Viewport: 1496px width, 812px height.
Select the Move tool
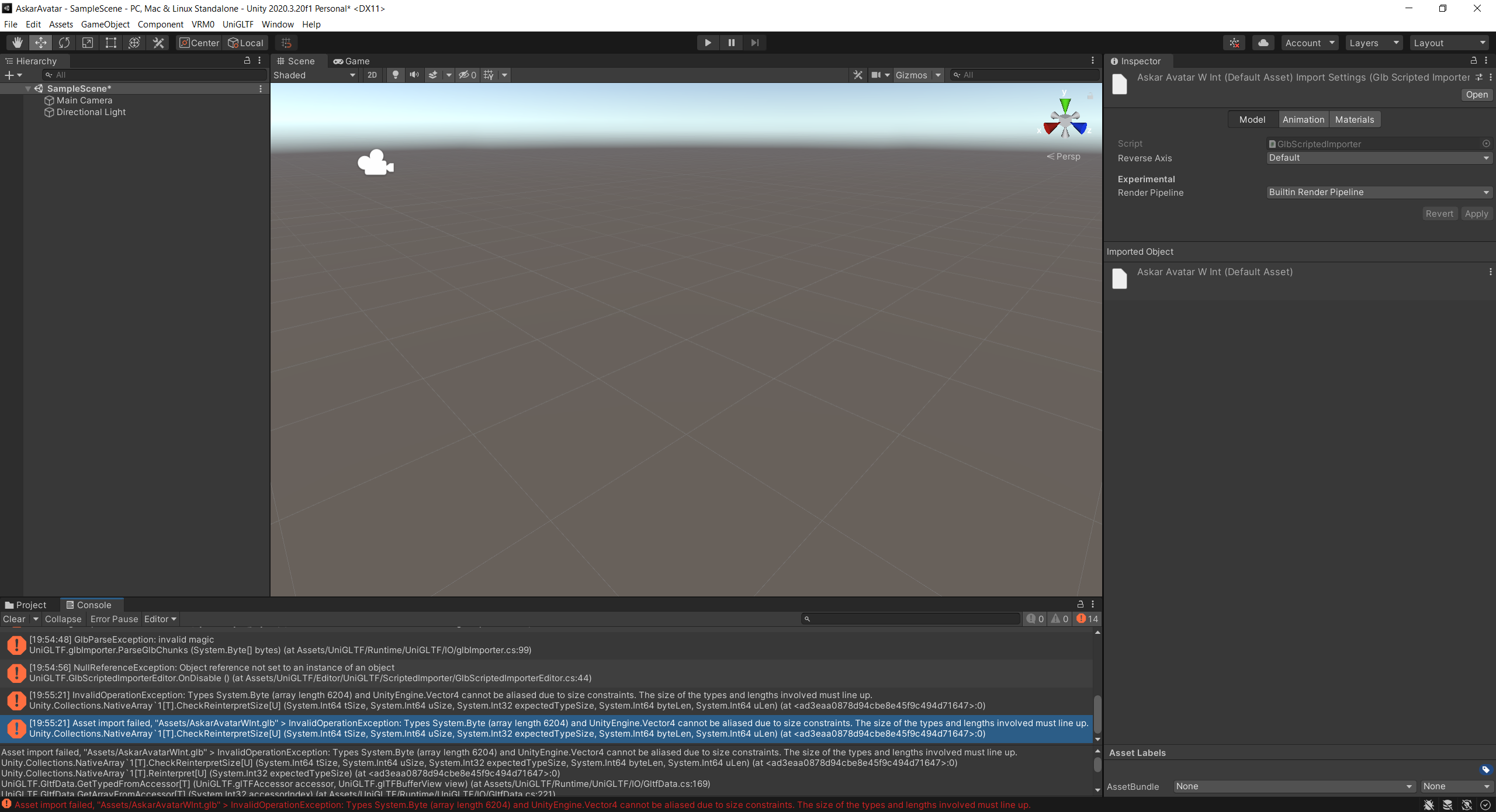click(40, 42)
